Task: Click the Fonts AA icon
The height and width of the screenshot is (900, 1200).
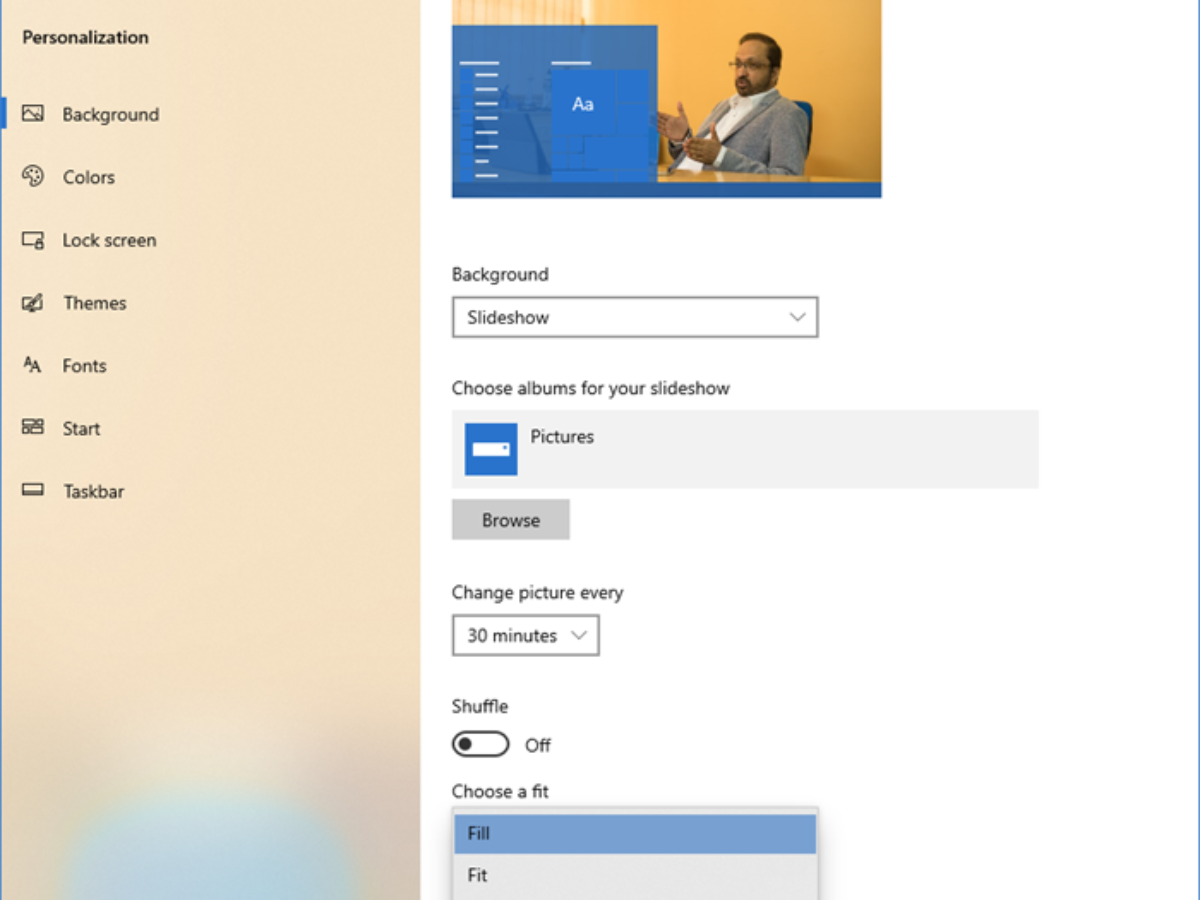Action: (33, 365)
